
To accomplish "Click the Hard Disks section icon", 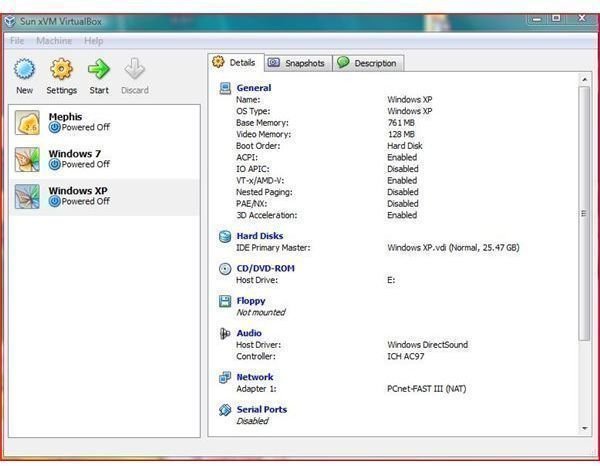I will [x=225, y=236].
